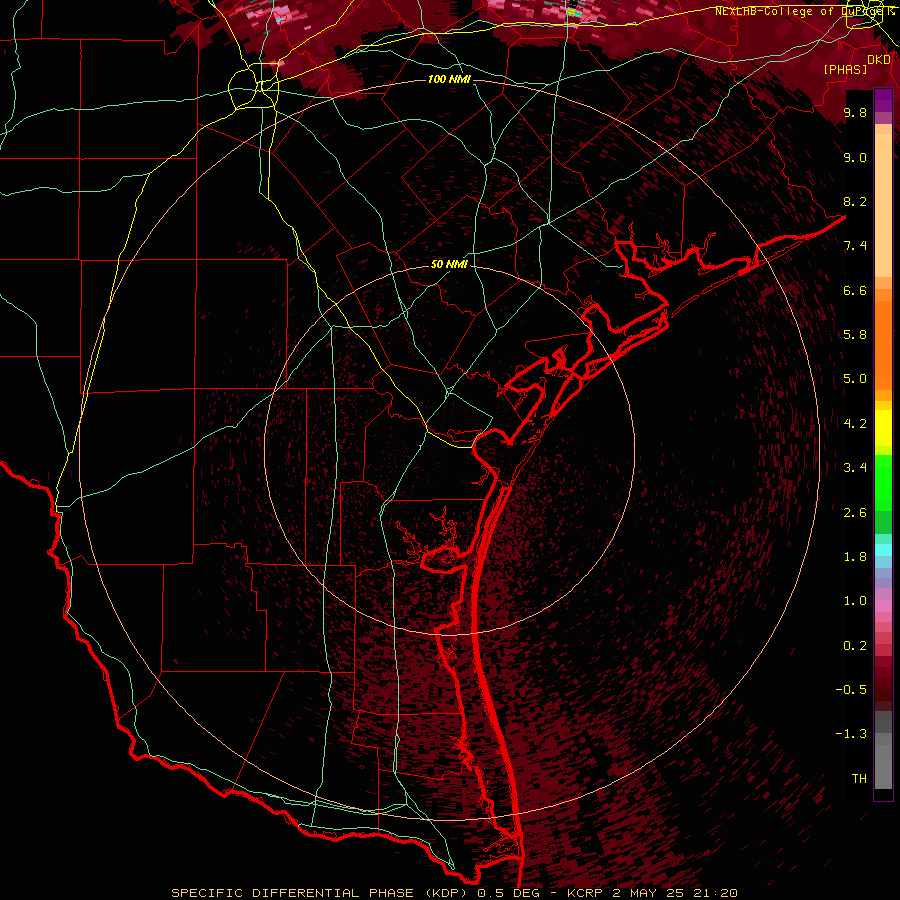Screen dimensions: 900x900
Task: Click the "KCRP" radar site identifier in caption
Action: [585, 893]
